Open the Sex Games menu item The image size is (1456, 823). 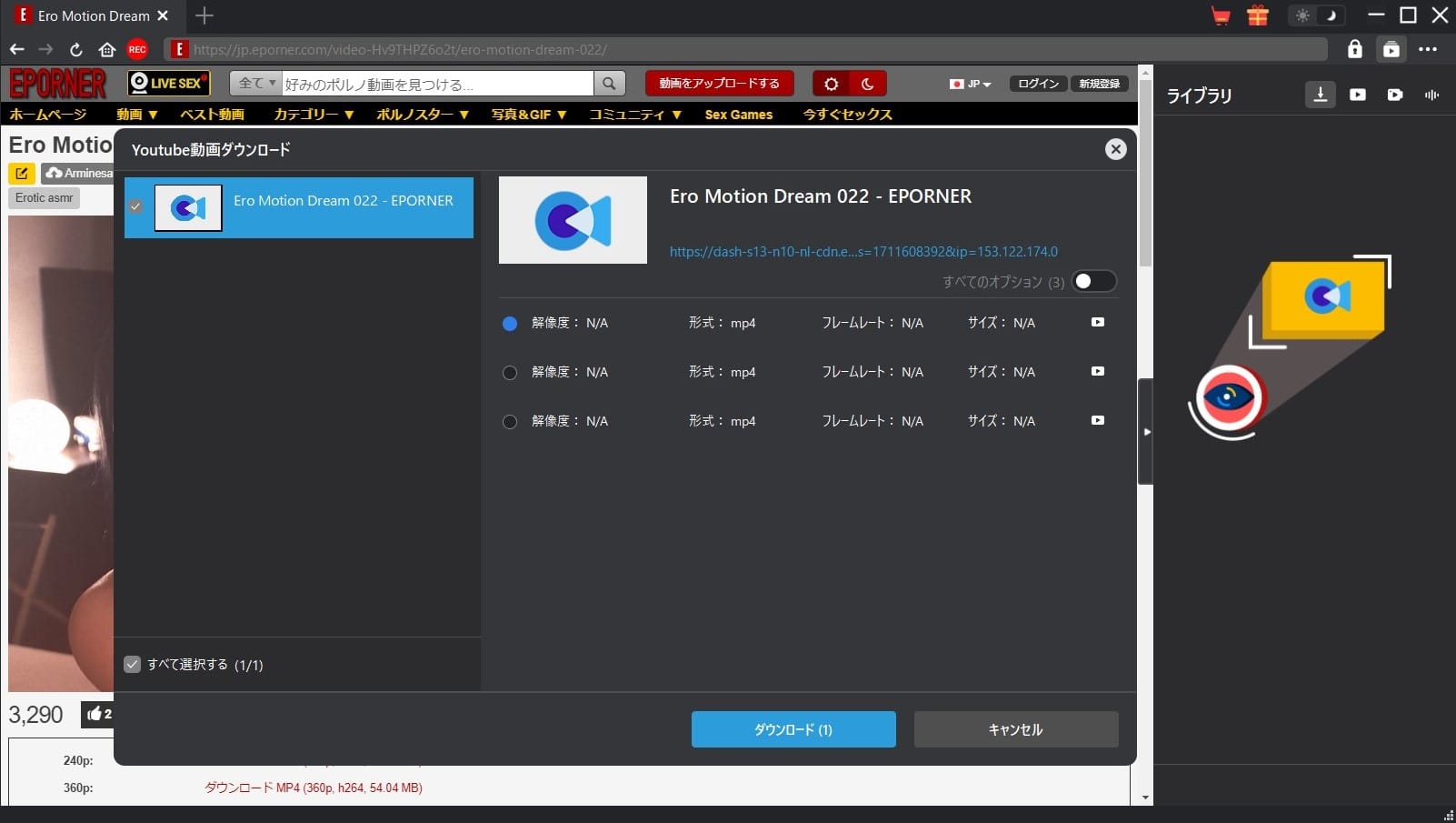coord(739,115)
